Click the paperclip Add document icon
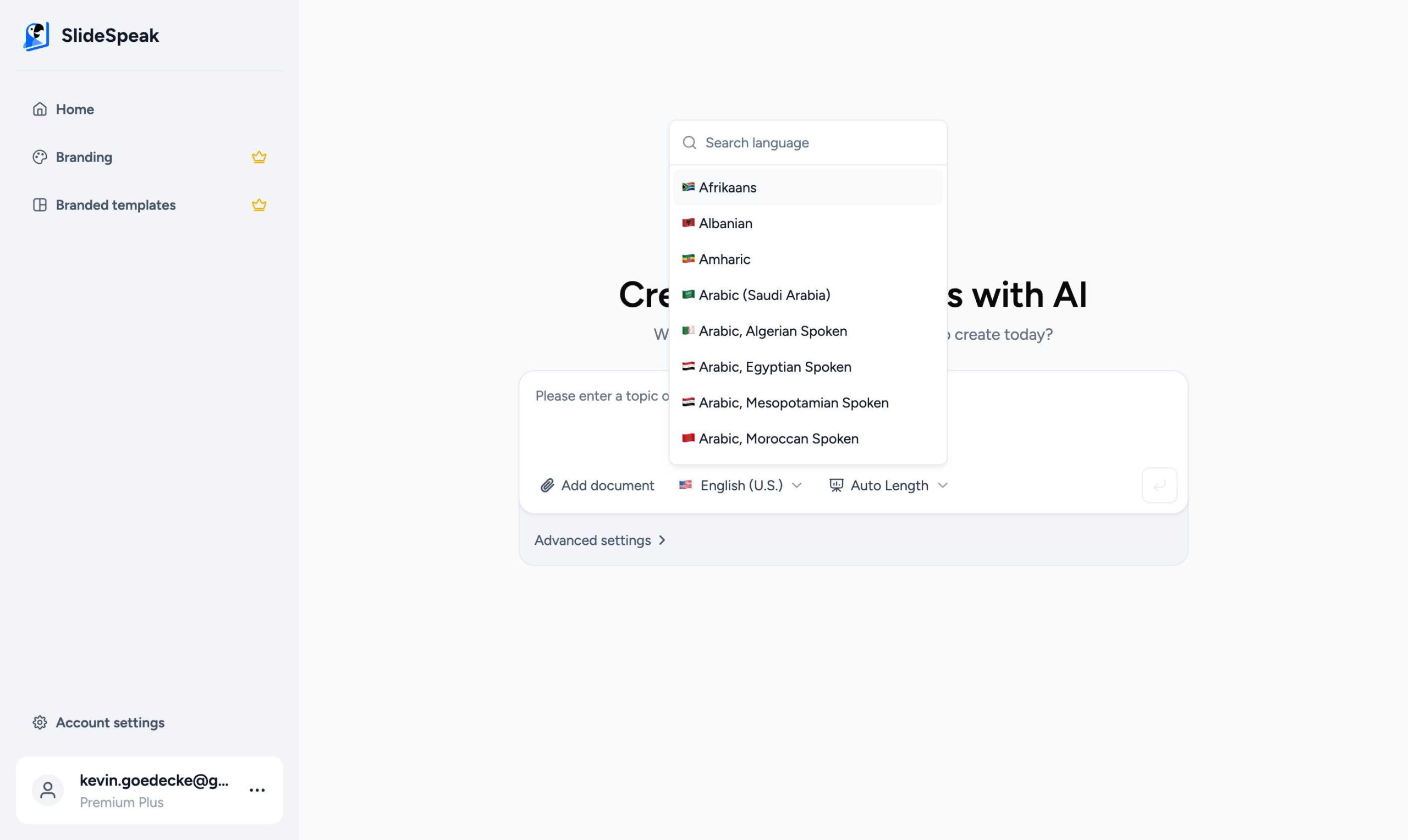This screenshot has width=1408, height=840. coord(546,485)
